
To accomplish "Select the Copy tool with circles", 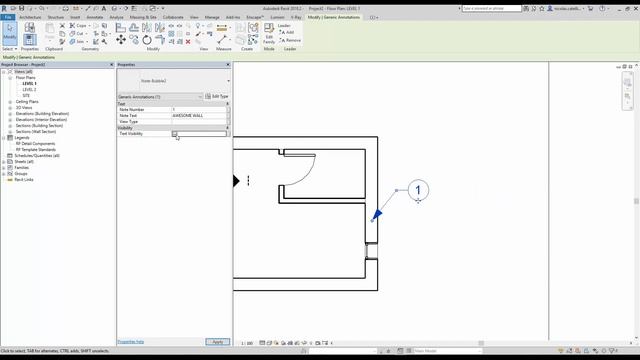I will click(x=134, y=40).
